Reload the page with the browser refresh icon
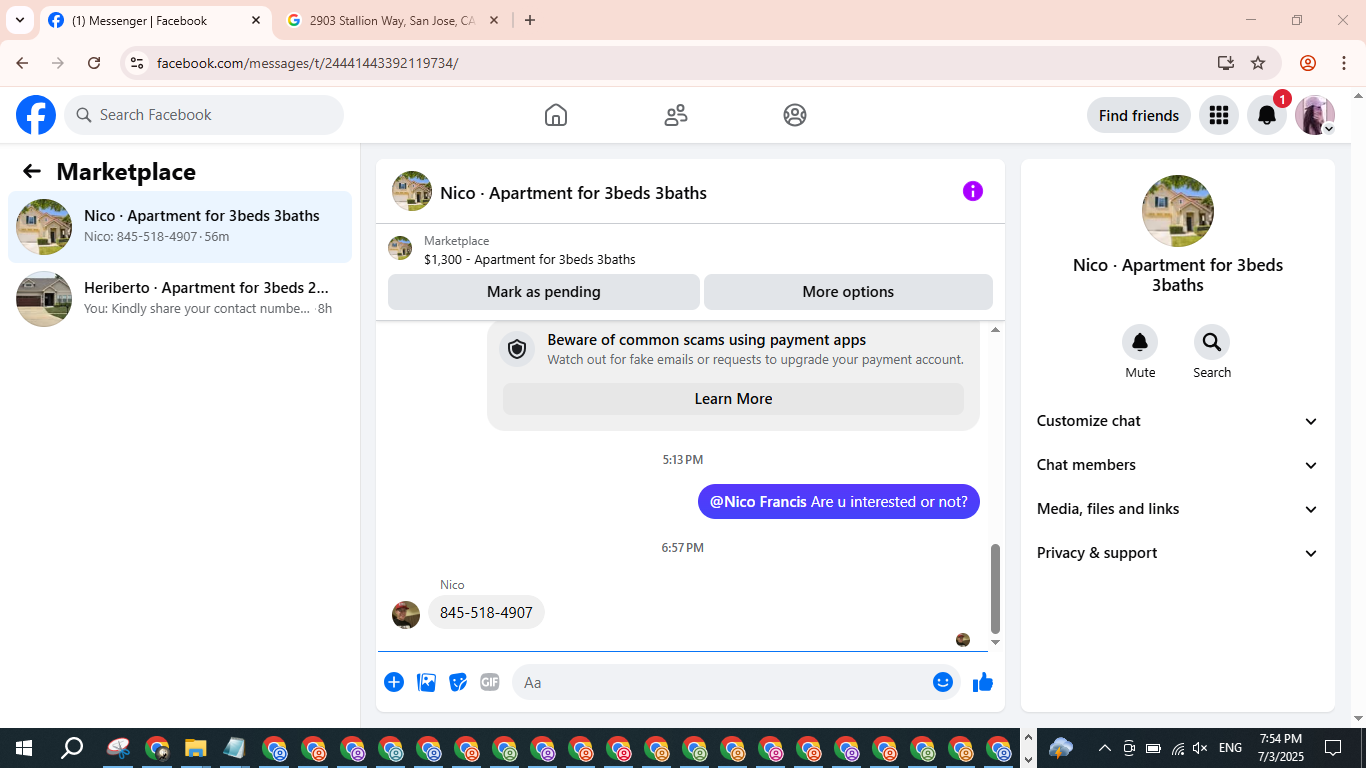Image resolution: width=1366 pixels, height=768 pixels. point(94,63)
